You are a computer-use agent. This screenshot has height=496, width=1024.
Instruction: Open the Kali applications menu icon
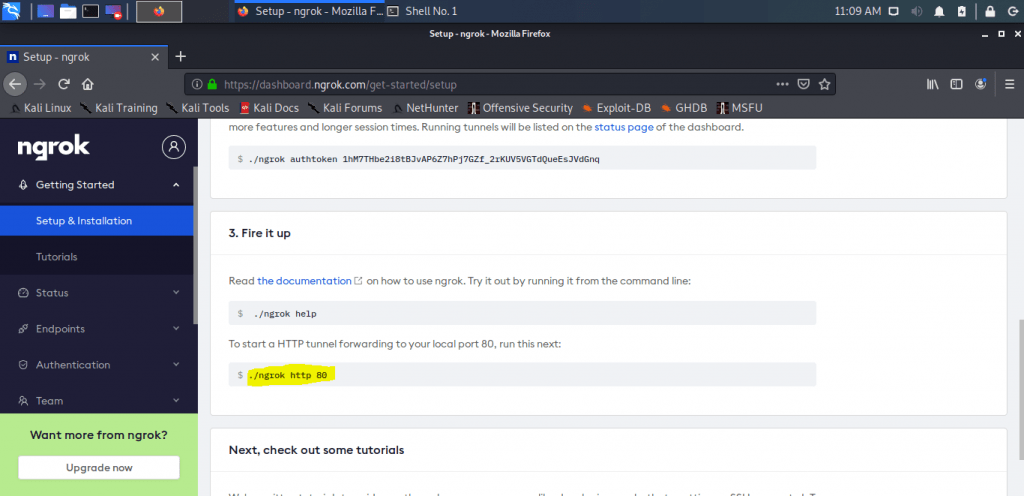(x=12, y=12)
